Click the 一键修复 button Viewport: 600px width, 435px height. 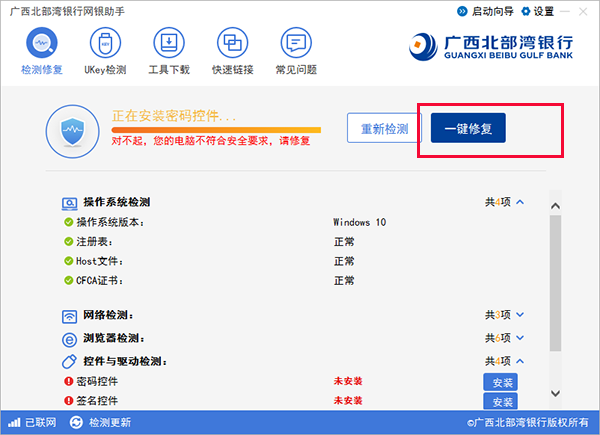click(468, 128)
